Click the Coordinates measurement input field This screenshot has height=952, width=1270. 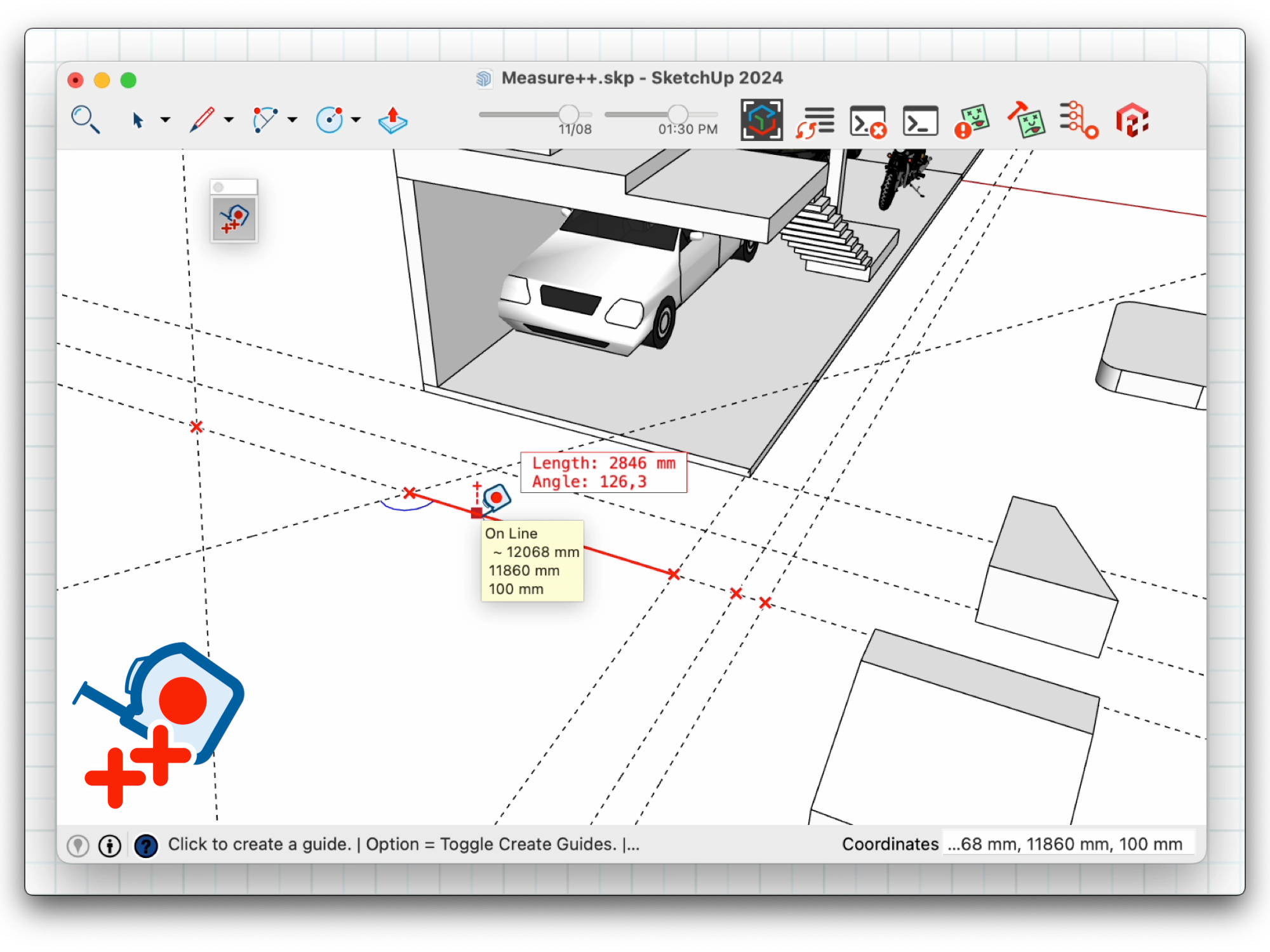(x=1067, y=844)
